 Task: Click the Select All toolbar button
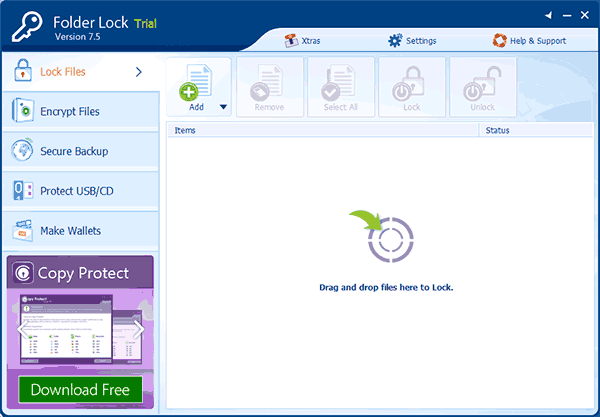tap(341, 87)
